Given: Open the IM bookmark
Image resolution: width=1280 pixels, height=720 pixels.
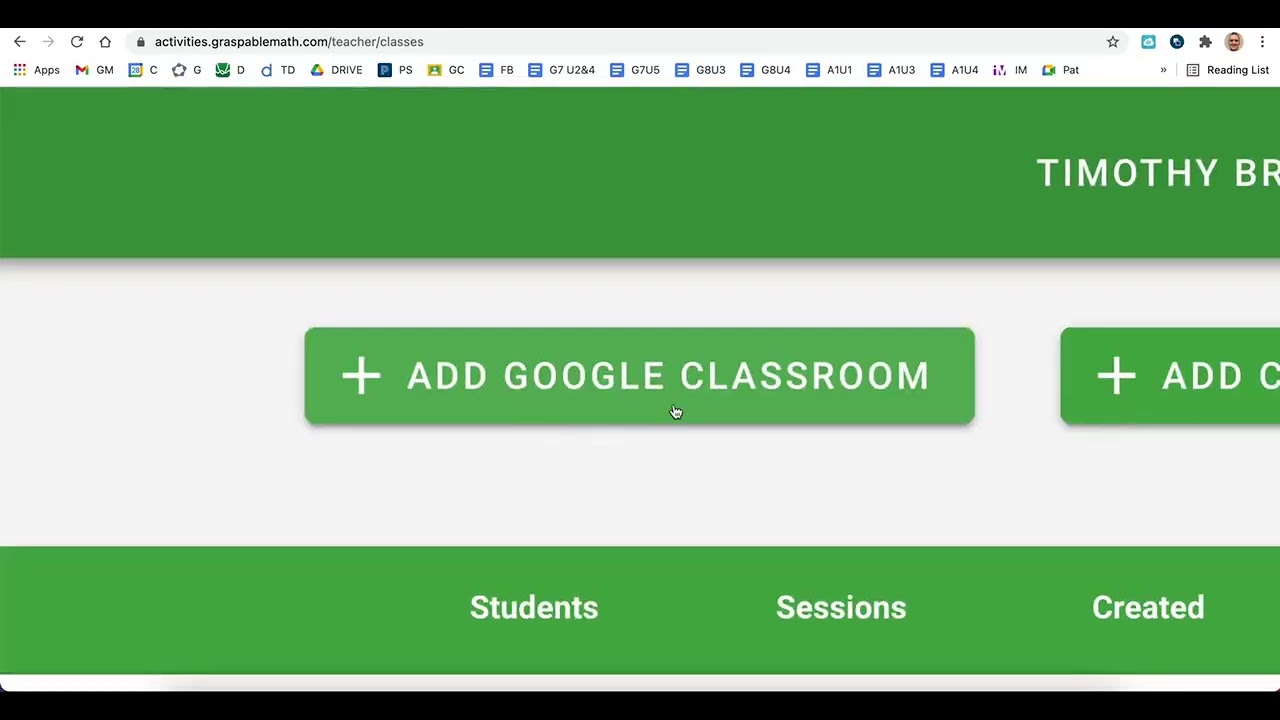Looking at the screenshot, I should click(1010, 70).
